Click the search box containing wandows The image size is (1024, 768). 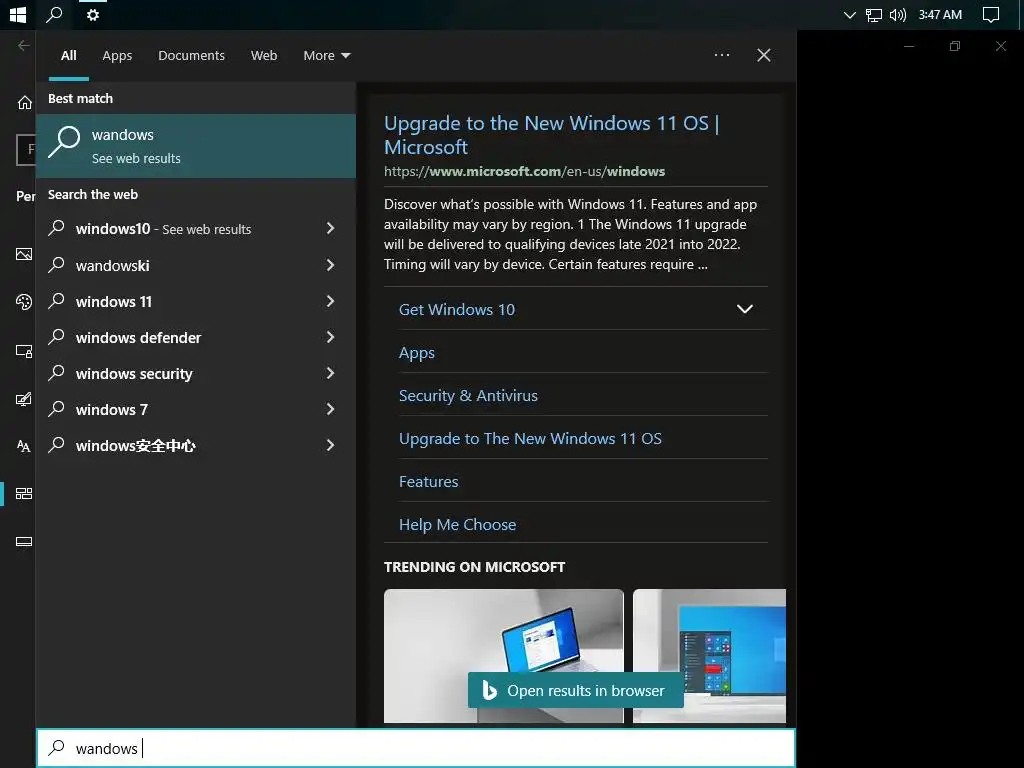(x=416, y=748)
